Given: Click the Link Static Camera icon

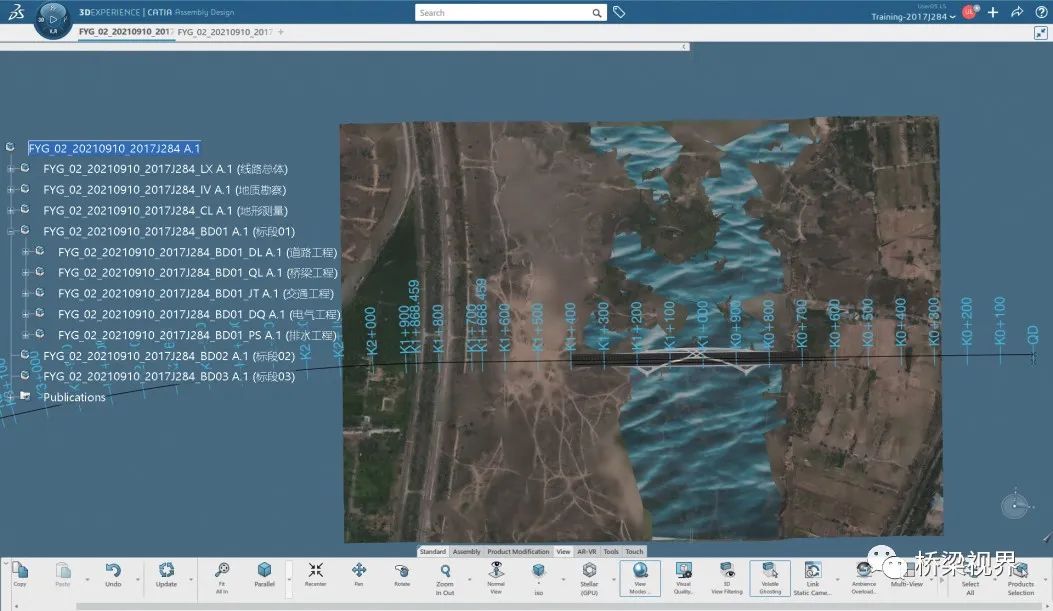Looking at the screenshot, I should [x=813, y=570].
